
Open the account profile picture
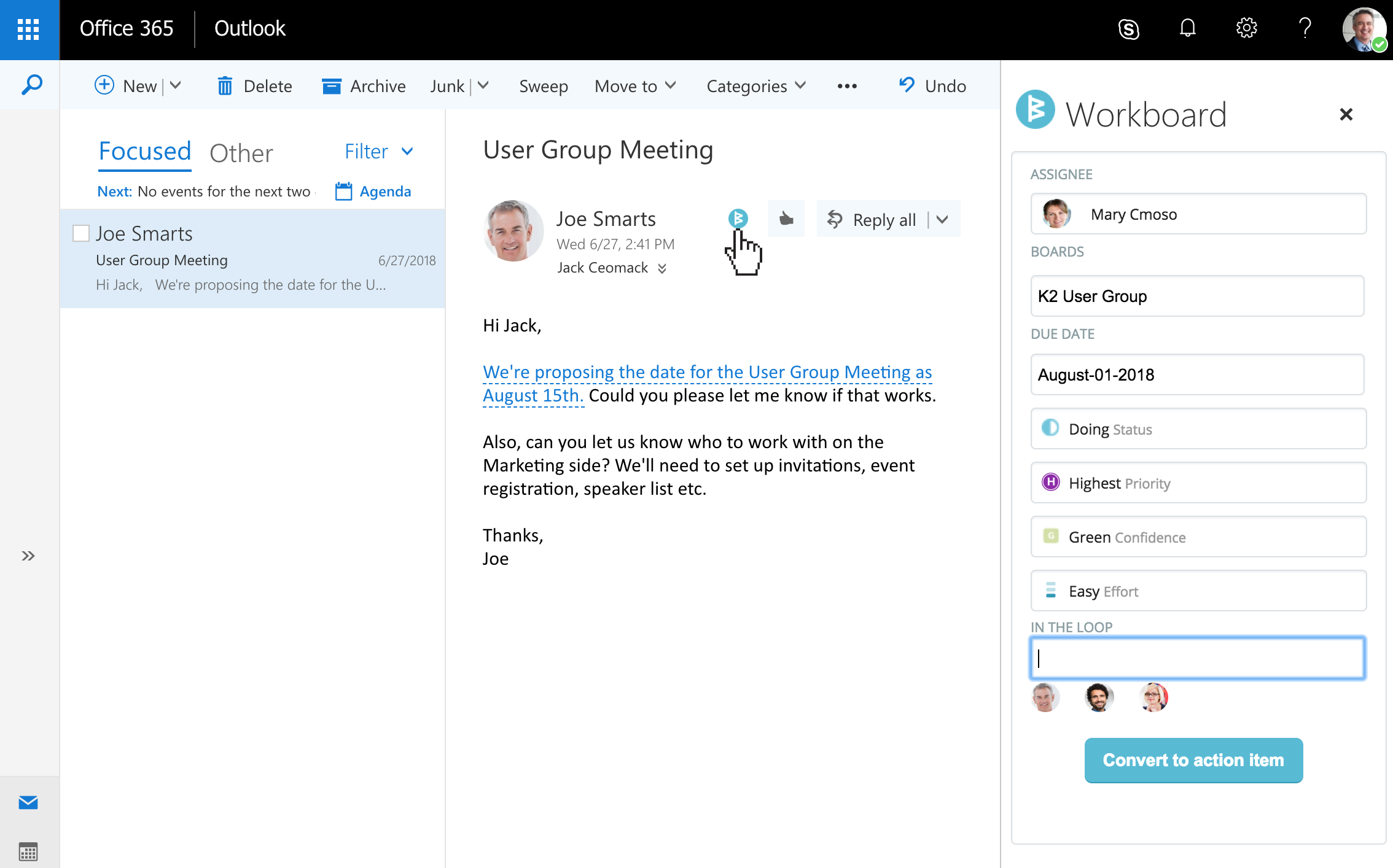point(1364,29)
